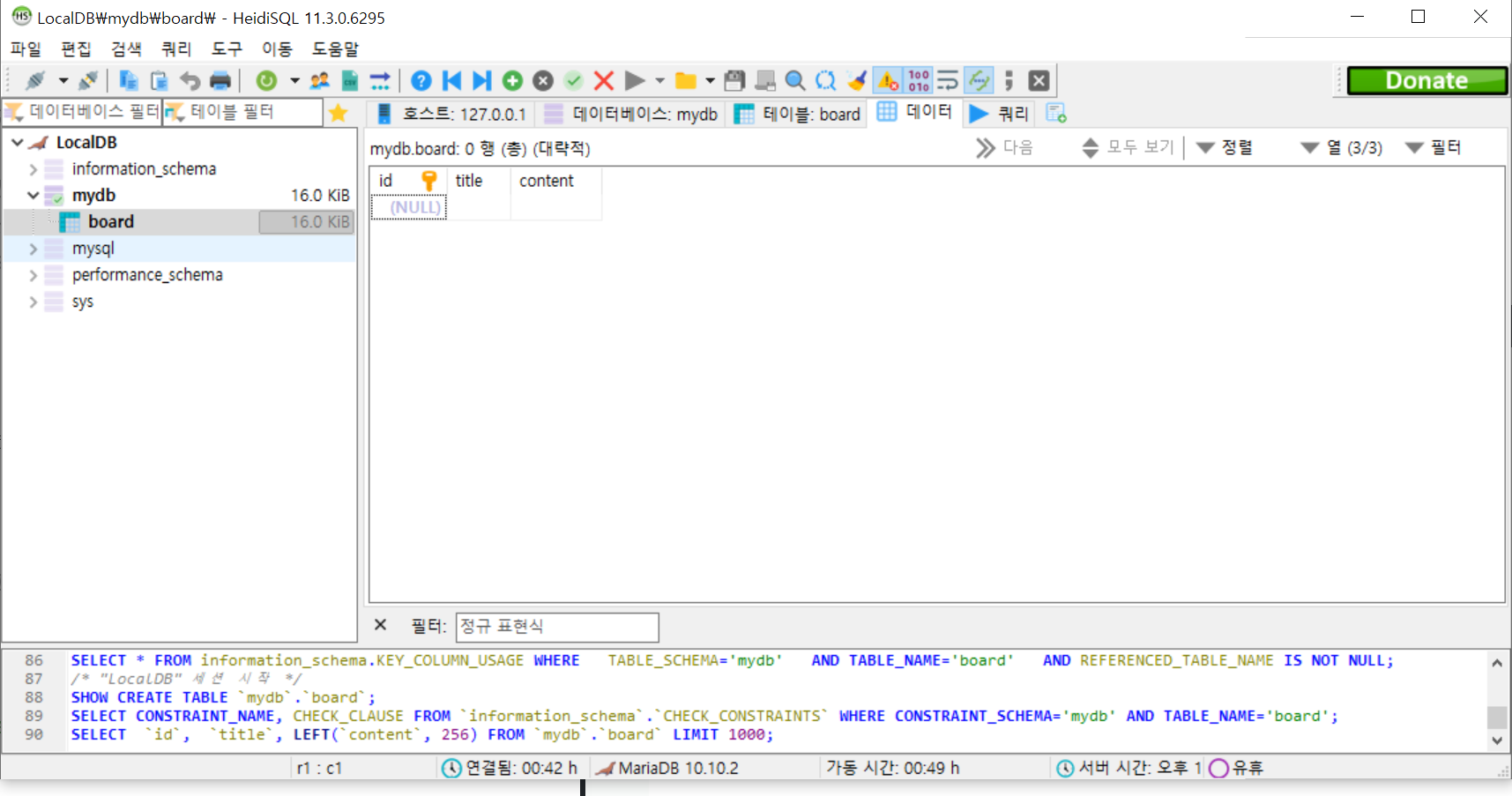This screenshot has width=1512, height=796.
Task: Click the open folder icon
Action: [x=685, y=81]
